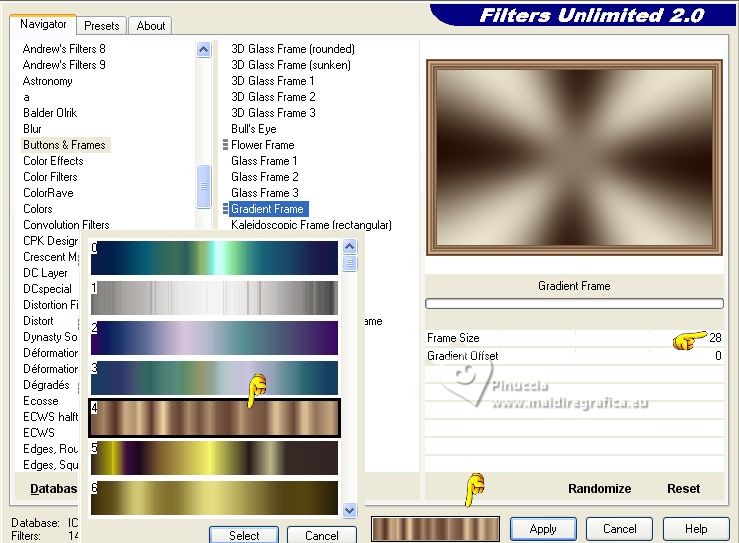The image size is (739, 543).
Task: Select DC Layer category
Action: [45, 273]
